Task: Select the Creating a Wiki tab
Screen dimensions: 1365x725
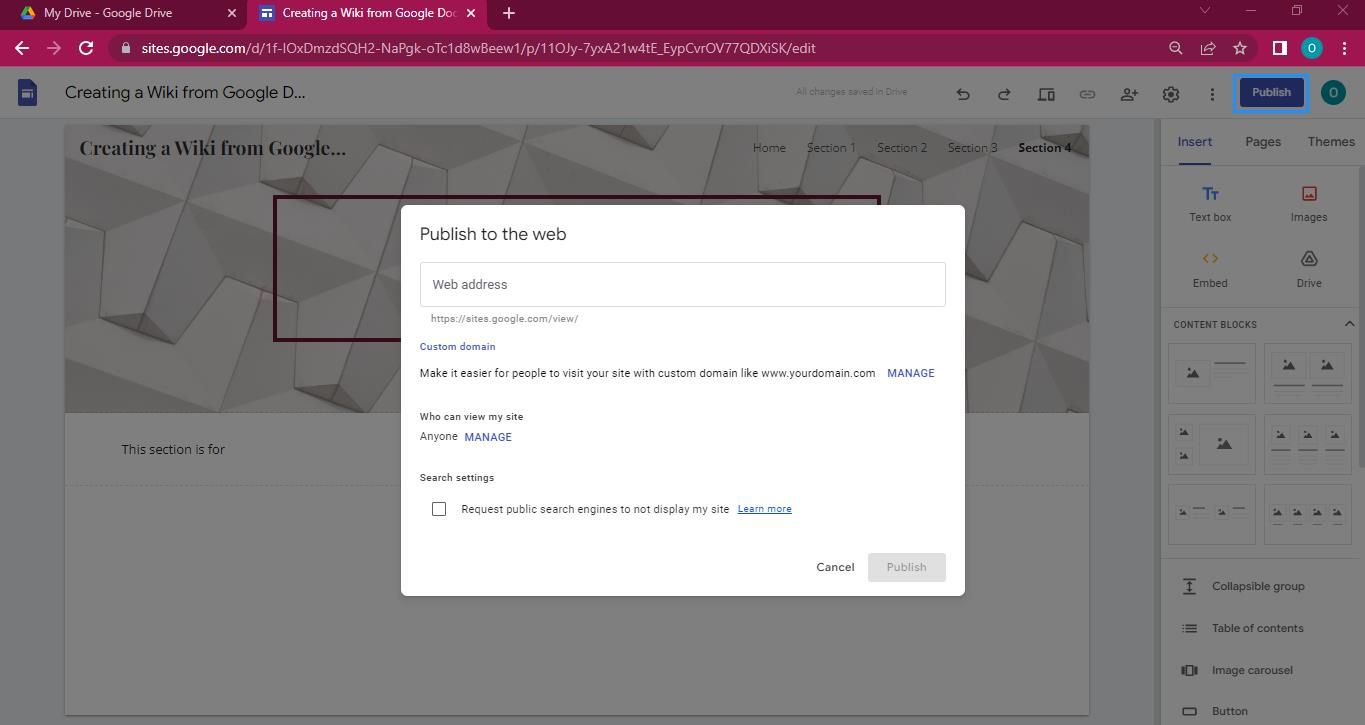Action: [369, 13]
